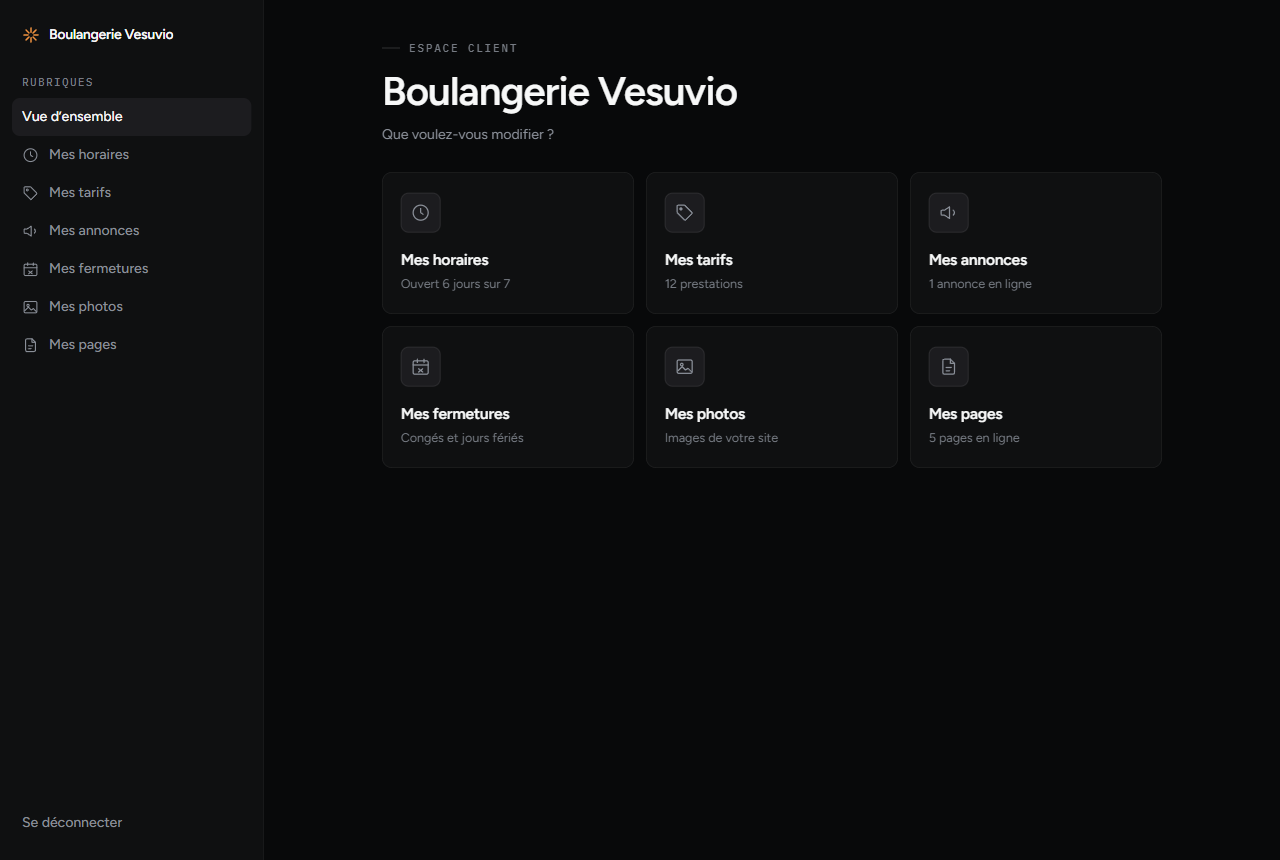Click the text "Images de votre site"

pyautogui.click(x=721, y=438)
